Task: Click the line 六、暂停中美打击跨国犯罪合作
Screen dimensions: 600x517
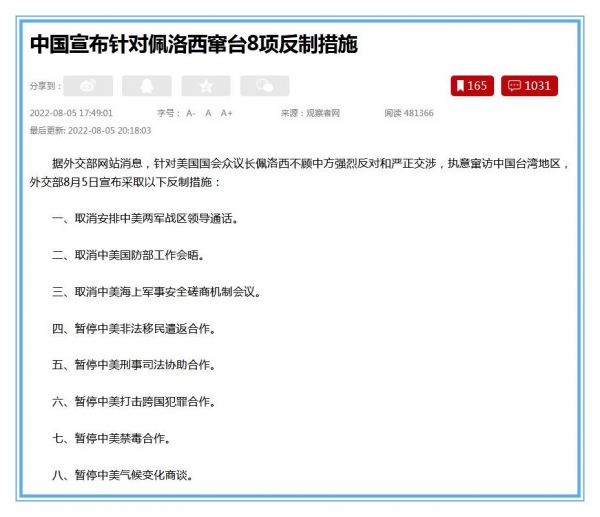Action: click(134, 401)
